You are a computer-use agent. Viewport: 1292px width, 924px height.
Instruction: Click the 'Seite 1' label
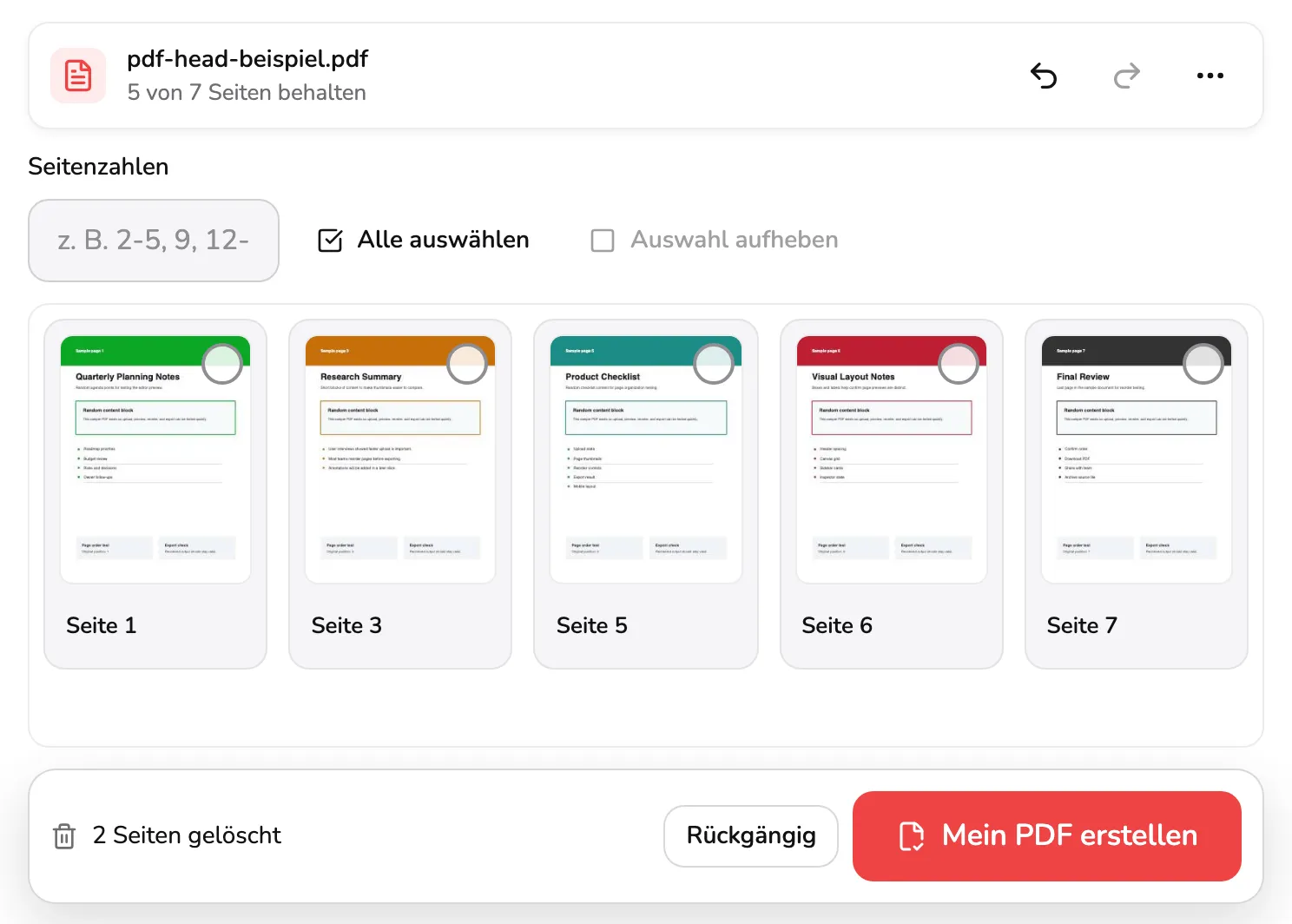click(102, 626)
